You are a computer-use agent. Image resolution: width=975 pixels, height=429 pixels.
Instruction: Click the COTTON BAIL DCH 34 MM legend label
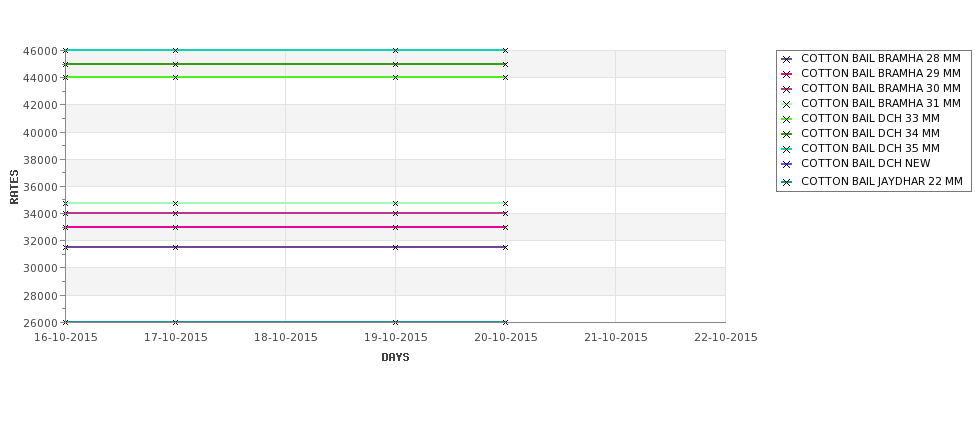(870, 134)
